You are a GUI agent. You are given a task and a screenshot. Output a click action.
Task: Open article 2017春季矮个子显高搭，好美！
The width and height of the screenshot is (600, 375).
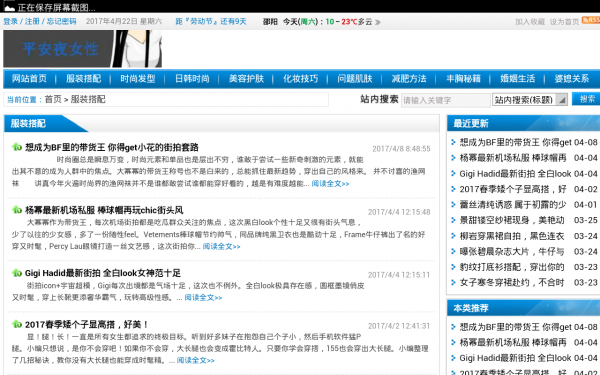[87, 324]
